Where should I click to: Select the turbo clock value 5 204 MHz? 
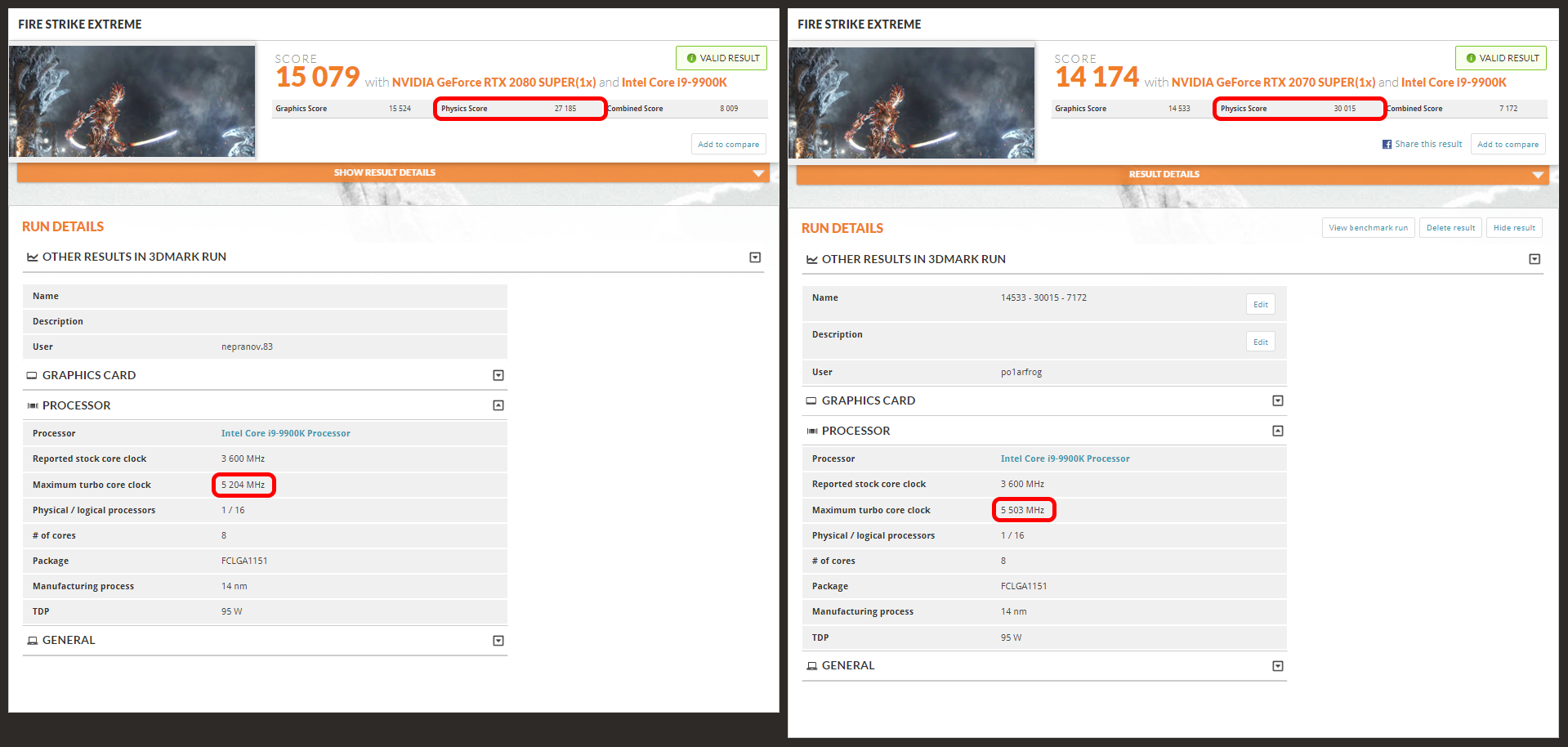click(243, 485)
